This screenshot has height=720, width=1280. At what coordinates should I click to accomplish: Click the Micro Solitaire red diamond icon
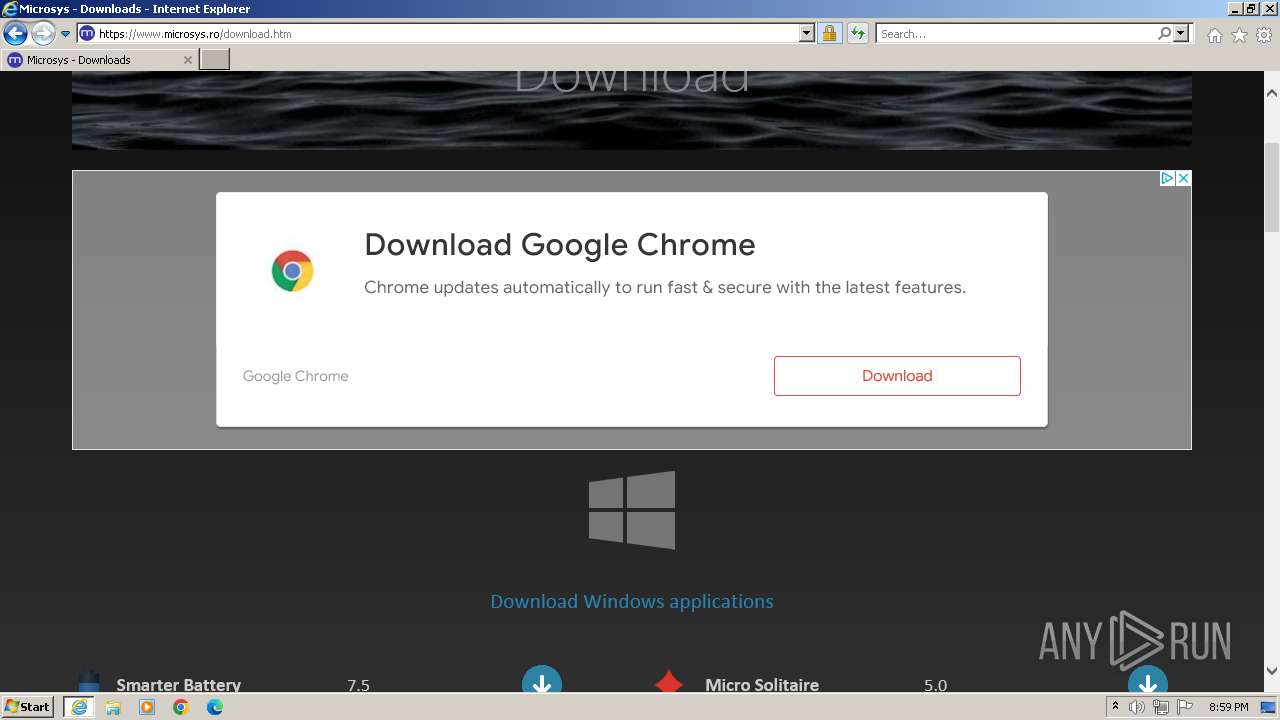tap(669, 683)
